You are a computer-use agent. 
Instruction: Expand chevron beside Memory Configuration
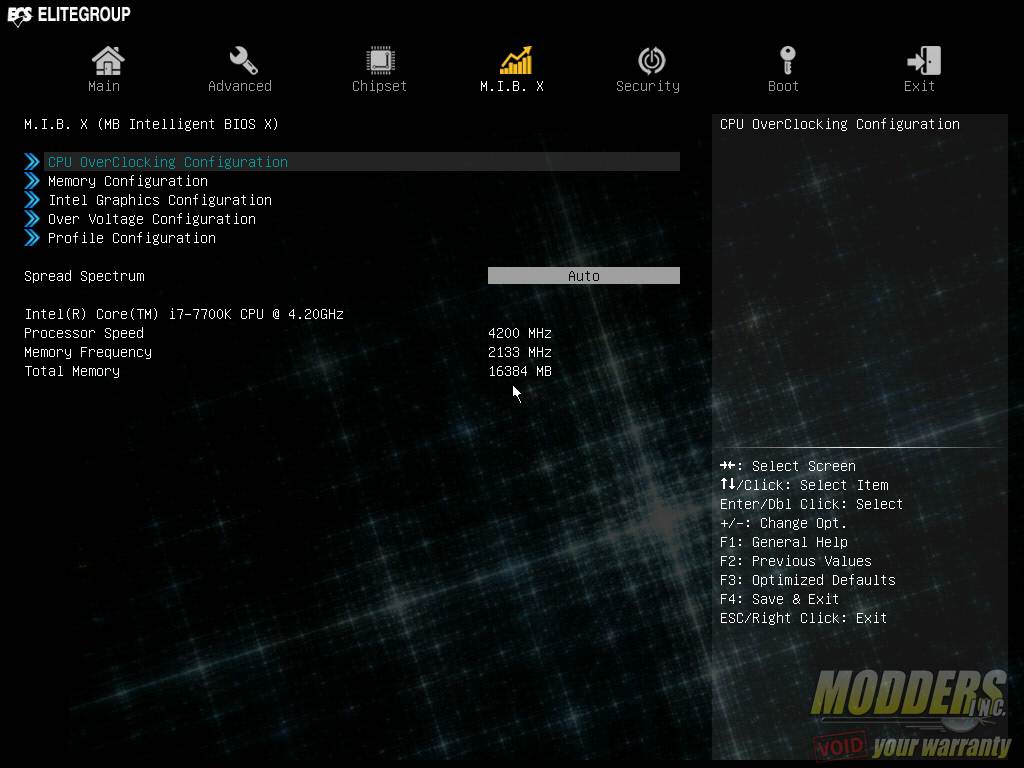click(x=32, y=180)
